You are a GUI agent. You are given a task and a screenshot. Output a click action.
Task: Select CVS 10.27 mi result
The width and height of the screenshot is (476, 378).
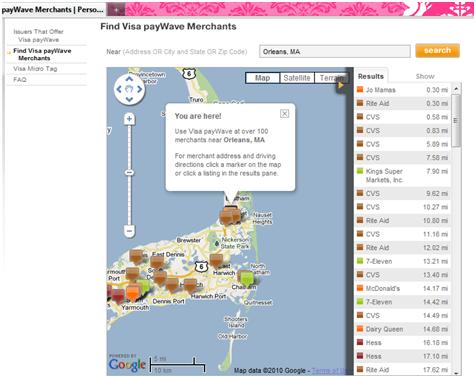pyautogui.click(x=403, y=207)
